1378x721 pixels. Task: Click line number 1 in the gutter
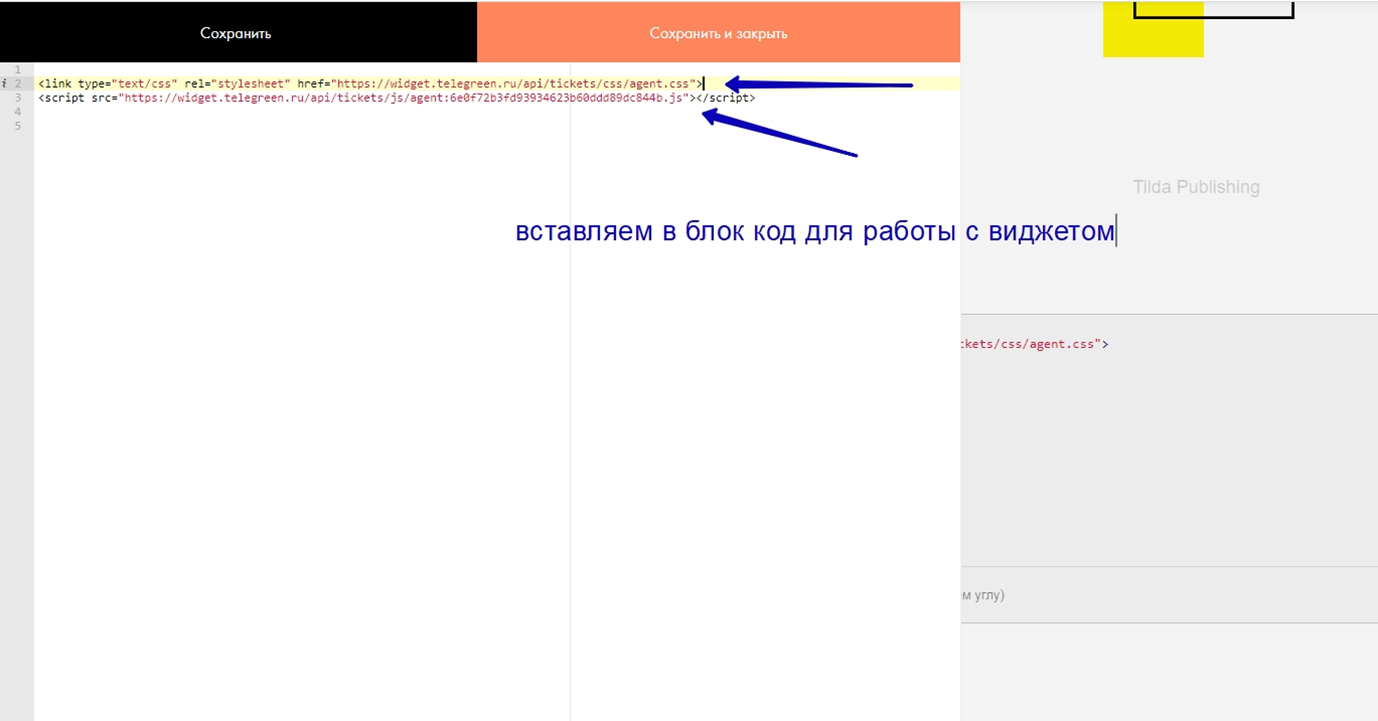[18, 70]
